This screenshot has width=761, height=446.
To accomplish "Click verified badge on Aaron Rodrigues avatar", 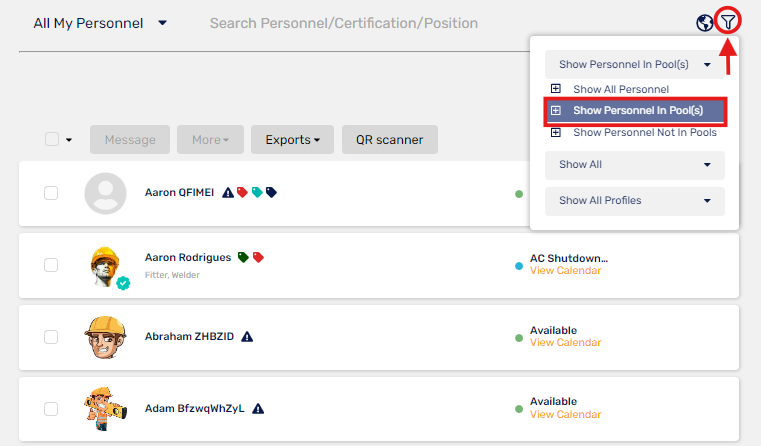I will click(123, 283).
